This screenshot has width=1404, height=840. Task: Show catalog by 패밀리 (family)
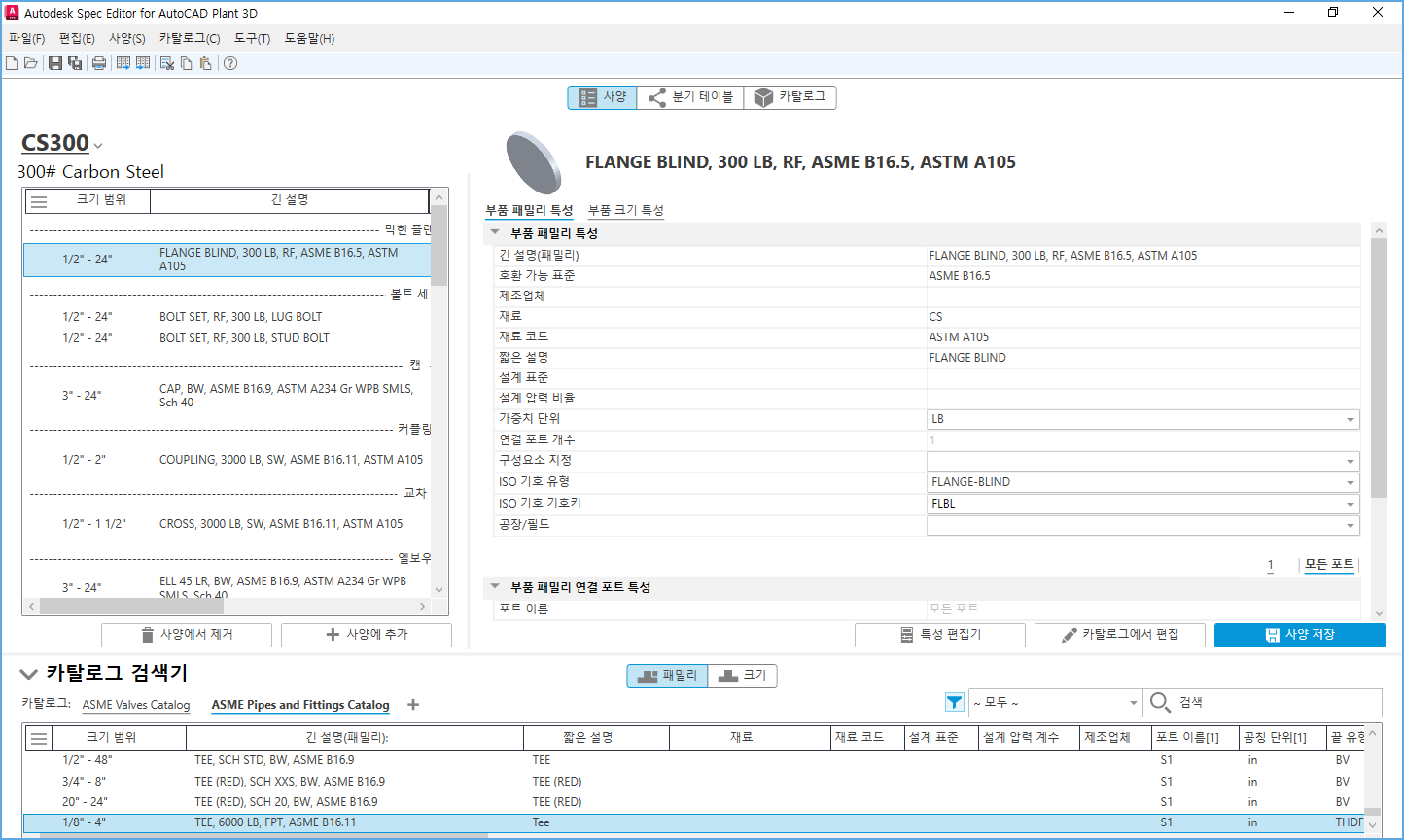coord(667,676)
